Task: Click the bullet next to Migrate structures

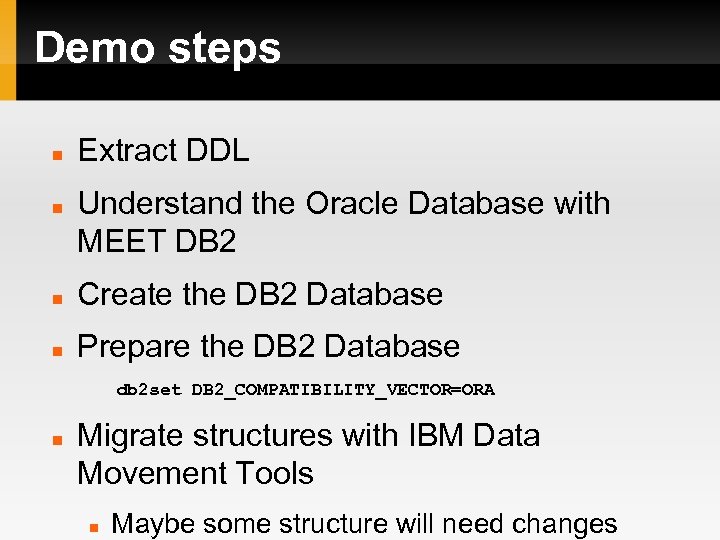Action: tap(59, 440)
